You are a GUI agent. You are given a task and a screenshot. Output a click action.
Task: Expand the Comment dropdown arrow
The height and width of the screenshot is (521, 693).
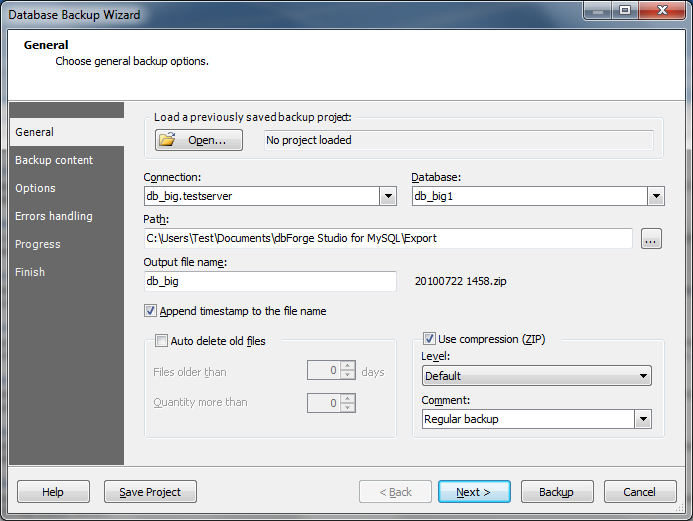[x=643, y=419]
